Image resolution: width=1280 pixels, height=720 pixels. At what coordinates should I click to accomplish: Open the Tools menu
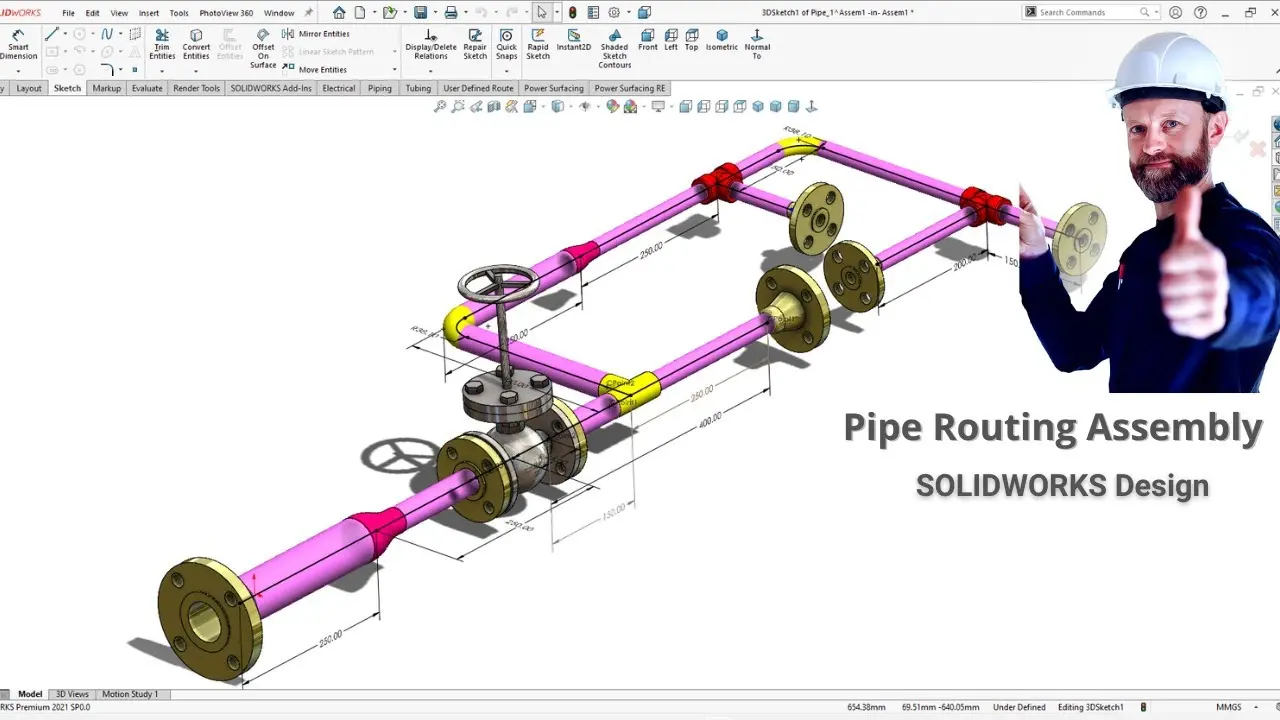point(179,13)
